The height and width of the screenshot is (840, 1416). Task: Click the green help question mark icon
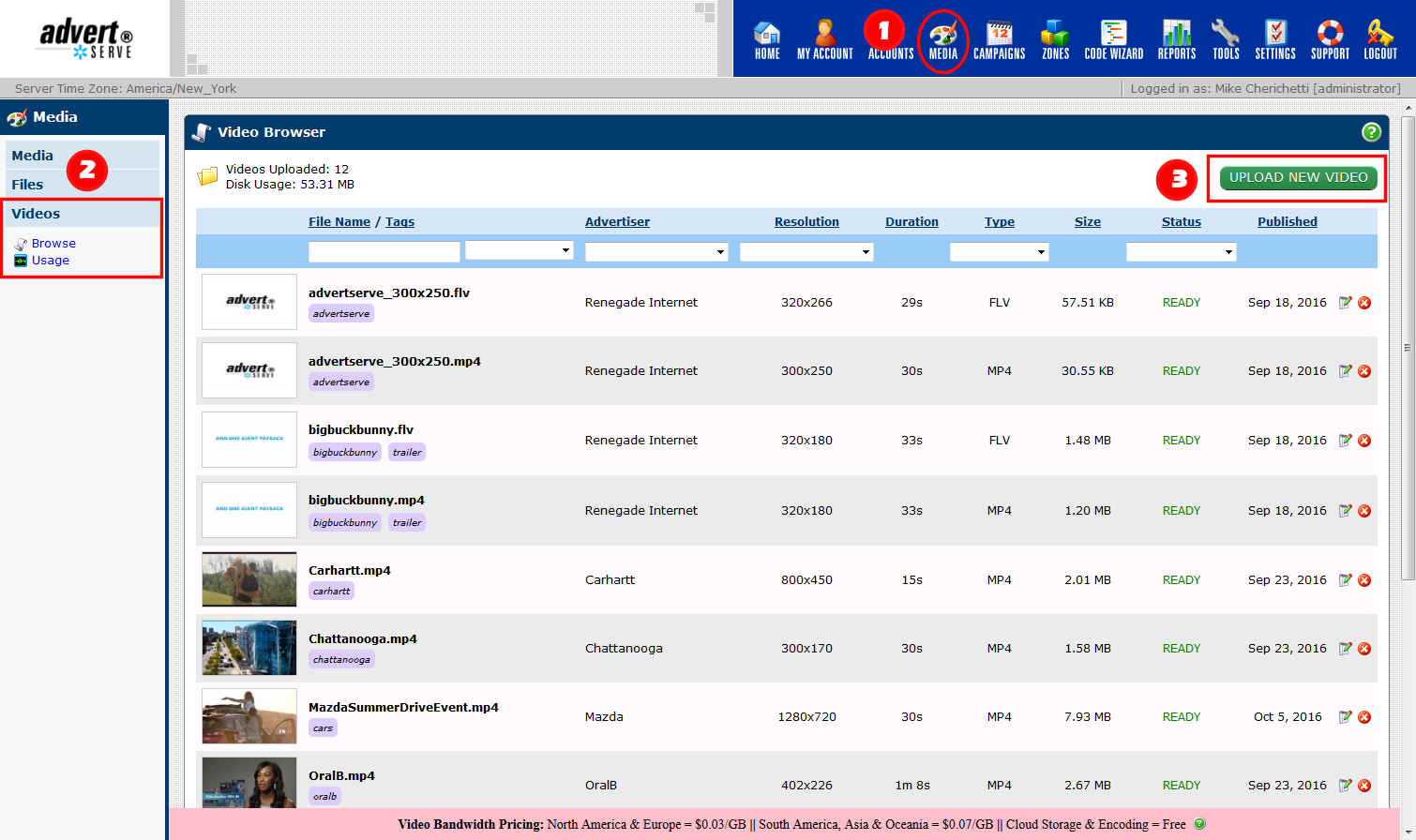tap(1371, 132)
